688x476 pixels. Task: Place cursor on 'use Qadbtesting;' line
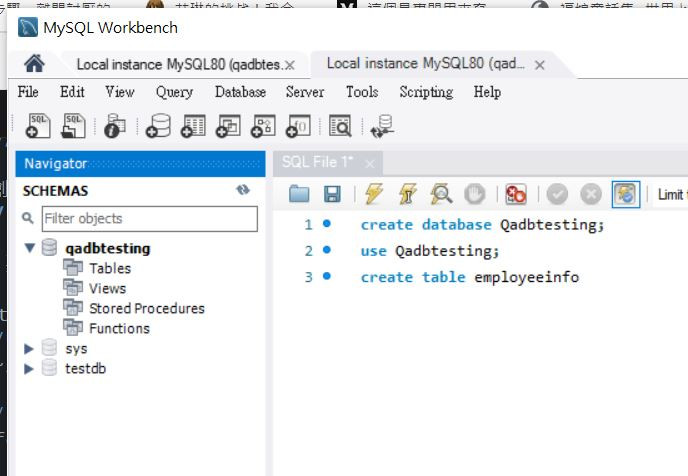[x=430, y=251]
